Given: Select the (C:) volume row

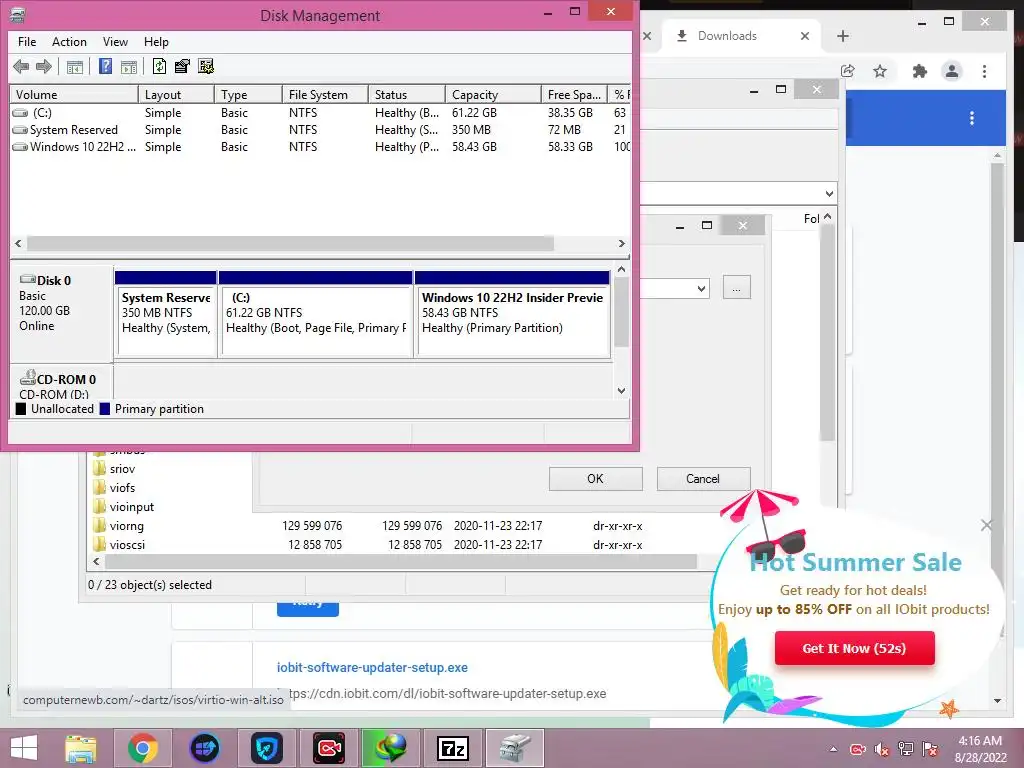Looking at the screenshot, I should 320,113.
